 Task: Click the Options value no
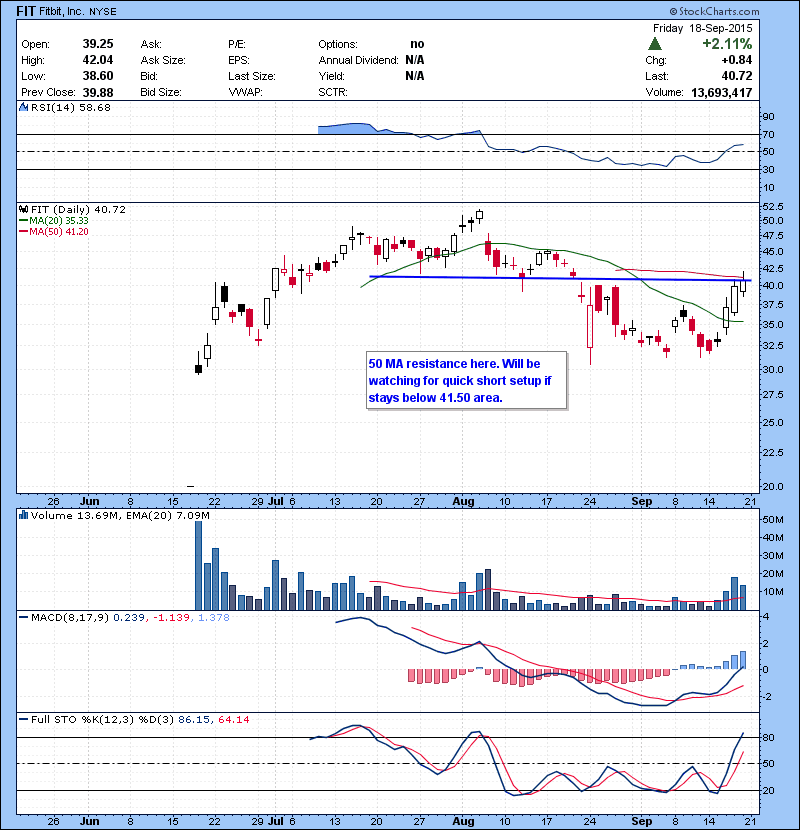[x=417, y=44]
